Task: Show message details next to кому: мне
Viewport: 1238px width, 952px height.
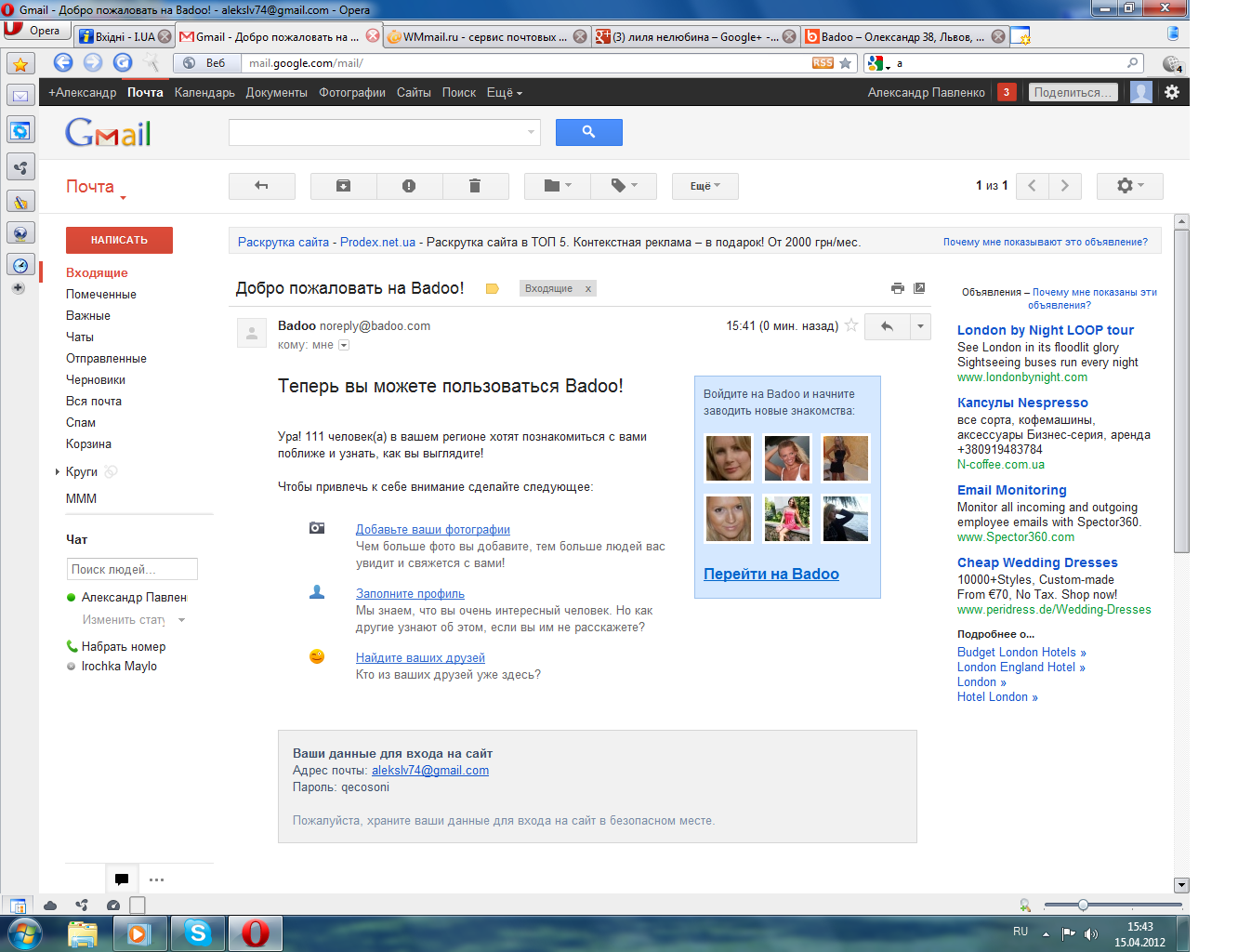Action: click(x=344, y=345)
